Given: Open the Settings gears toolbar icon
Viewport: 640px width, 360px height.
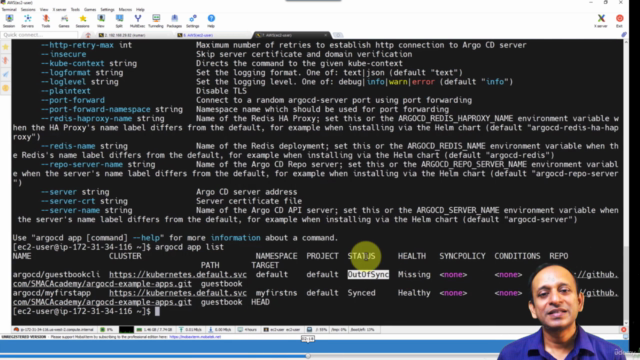Looking at the screenshot, I should point(193,21).
